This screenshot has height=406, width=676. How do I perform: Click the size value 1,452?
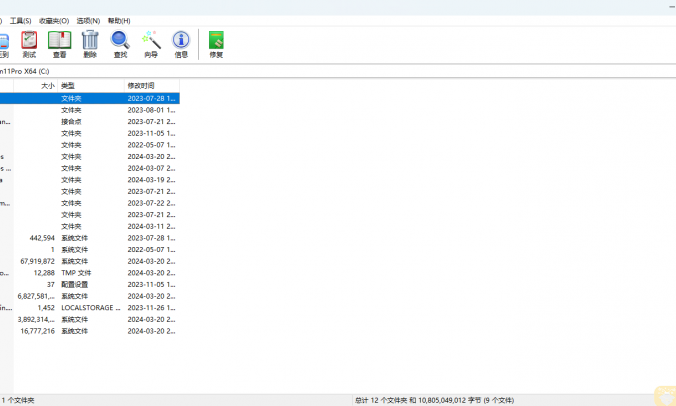tap(46, 308)
